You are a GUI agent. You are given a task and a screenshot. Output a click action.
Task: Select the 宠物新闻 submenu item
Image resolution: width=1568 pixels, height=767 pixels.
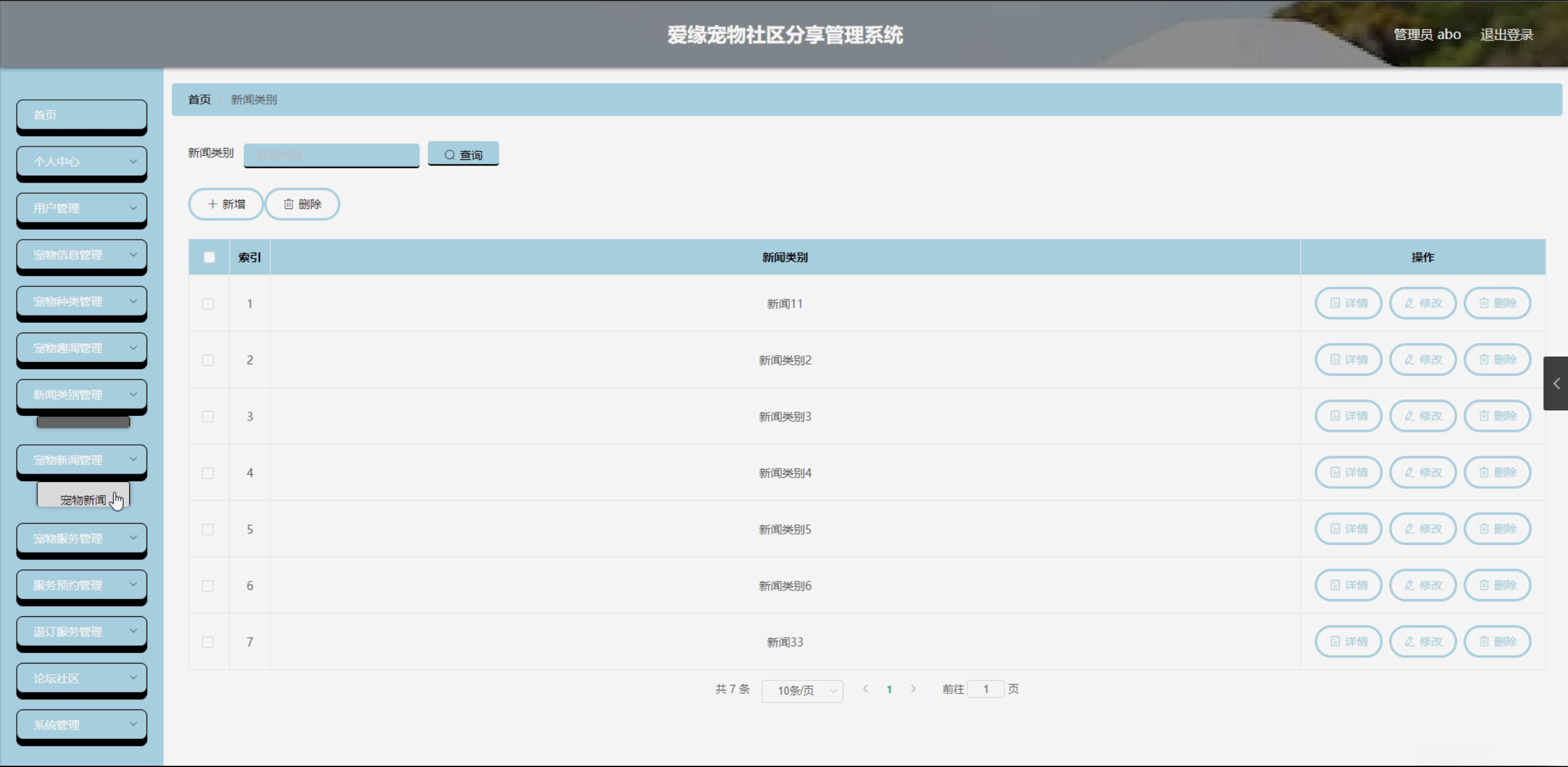tap(83, 499)
